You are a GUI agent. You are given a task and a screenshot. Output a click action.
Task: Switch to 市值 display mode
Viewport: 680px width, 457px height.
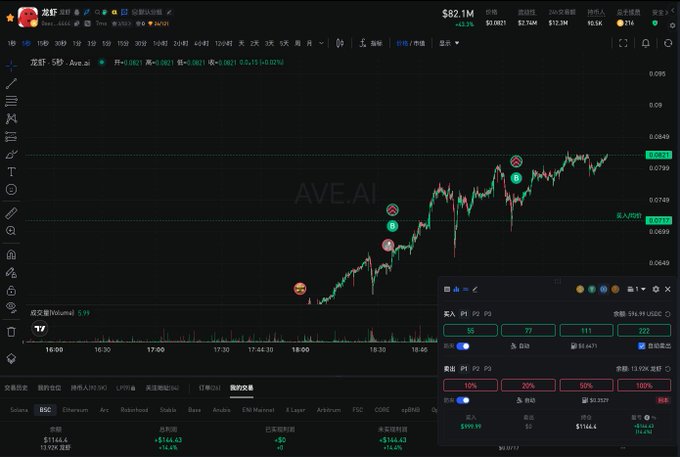(418, 43)
